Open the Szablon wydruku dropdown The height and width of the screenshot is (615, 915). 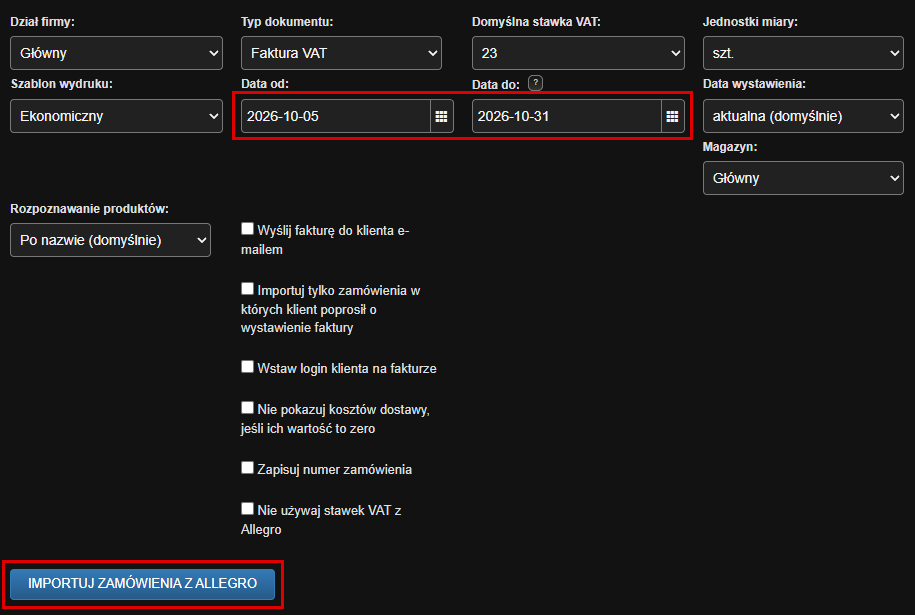[116, 116]
